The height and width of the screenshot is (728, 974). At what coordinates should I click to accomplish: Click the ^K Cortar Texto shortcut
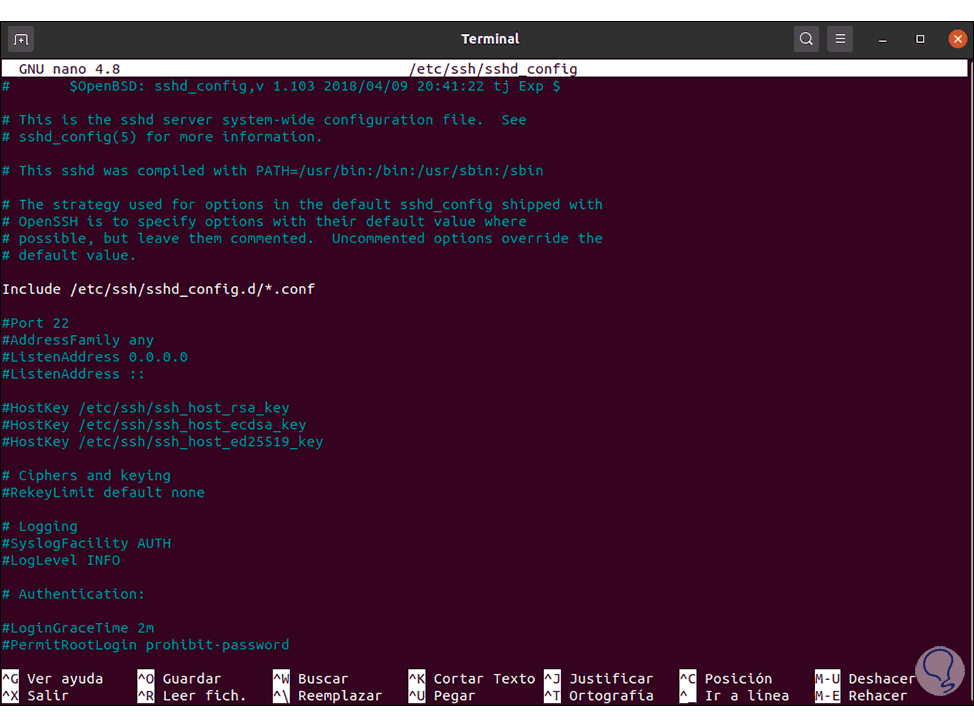471,678
